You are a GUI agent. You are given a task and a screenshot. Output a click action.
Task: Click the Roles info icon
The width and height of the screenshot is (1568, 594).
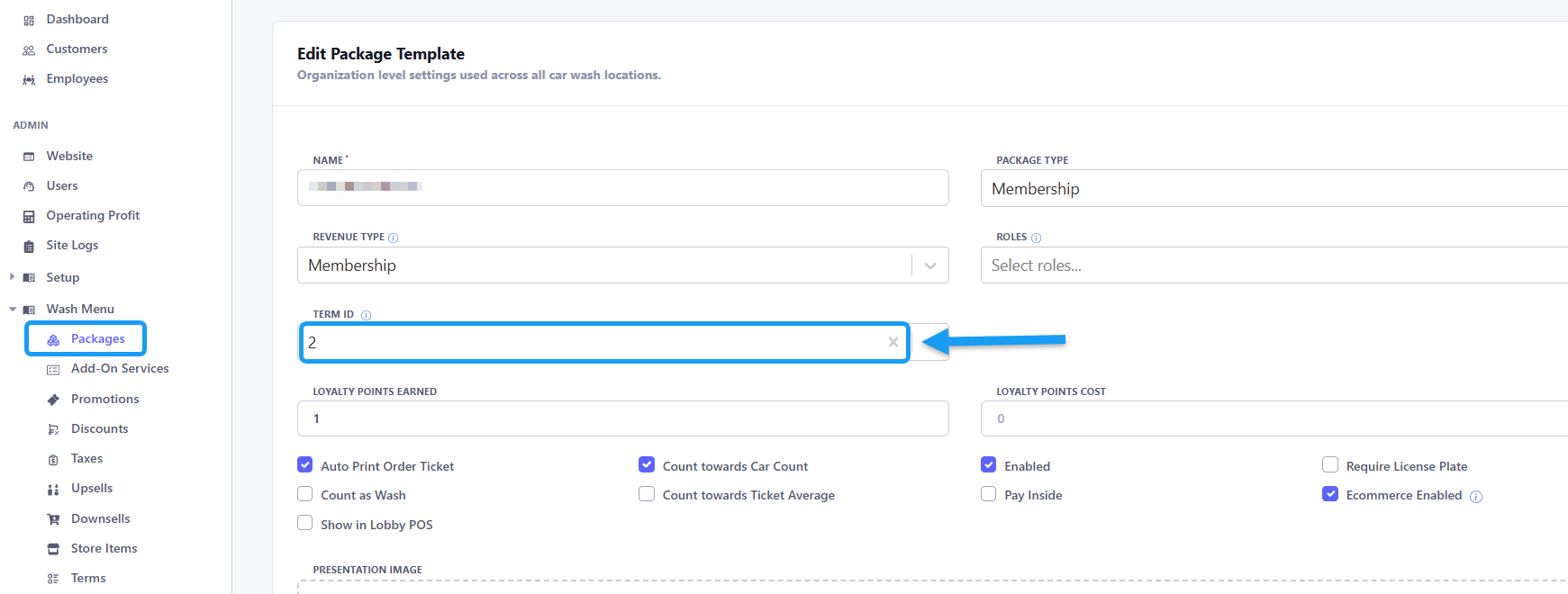(x=1036, y=238)
